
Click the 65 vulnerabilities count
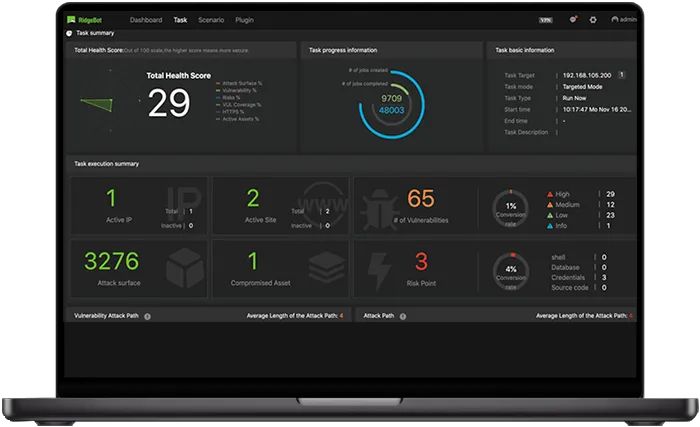pyautogui.click(x=421, y=198)
